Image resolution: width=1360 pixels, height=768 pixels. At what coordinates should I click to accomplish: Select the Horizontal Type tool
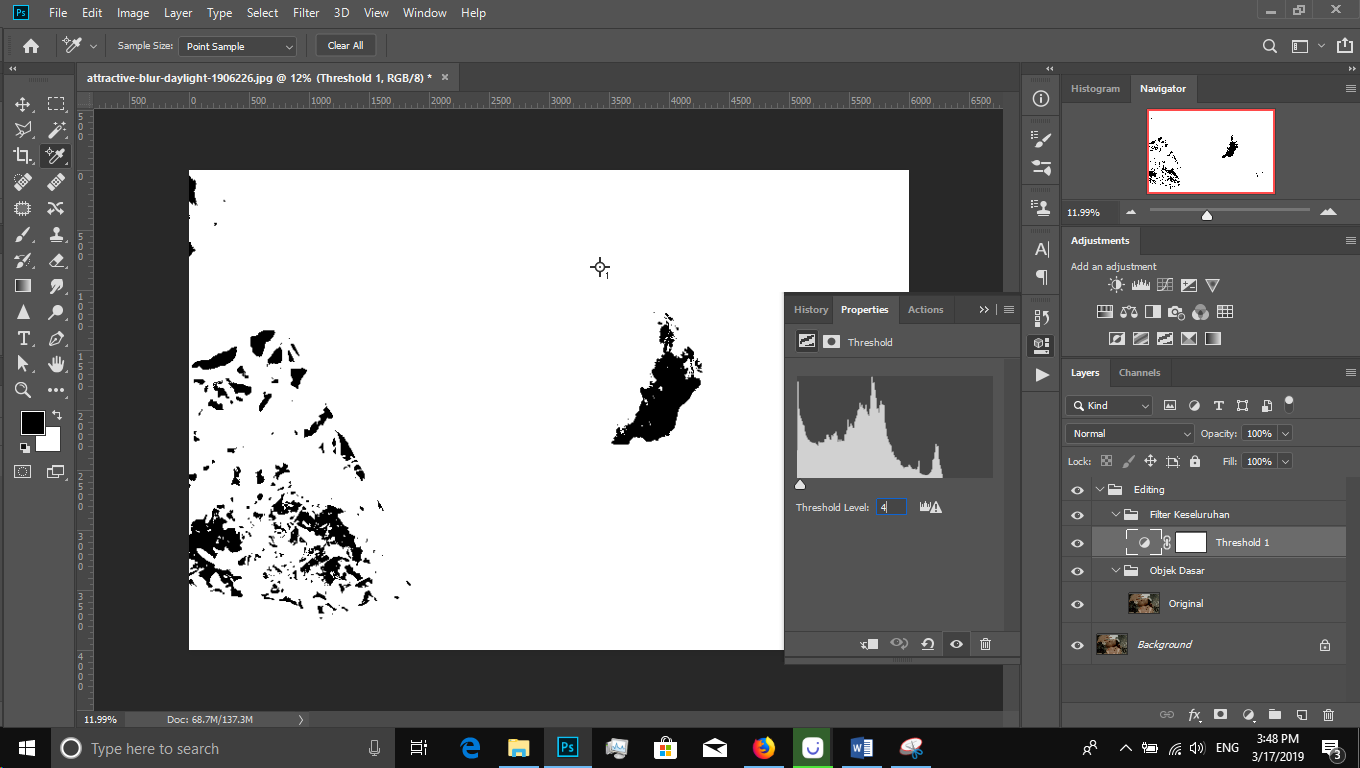[x=22, y=338]
